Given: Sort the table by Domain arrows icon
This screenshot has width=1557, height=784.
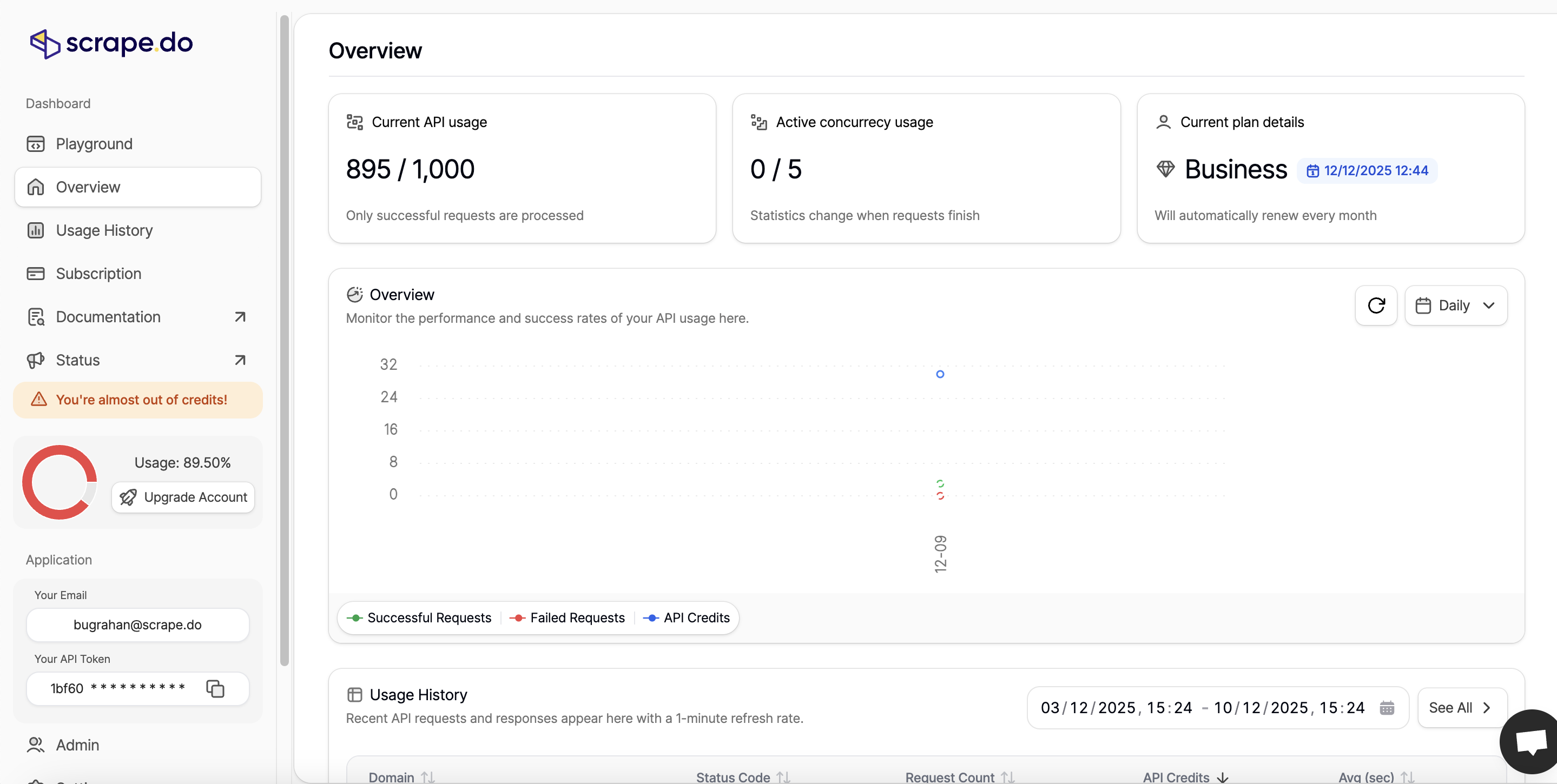Looking at the screenshot, I should click(x=428, y=777).
